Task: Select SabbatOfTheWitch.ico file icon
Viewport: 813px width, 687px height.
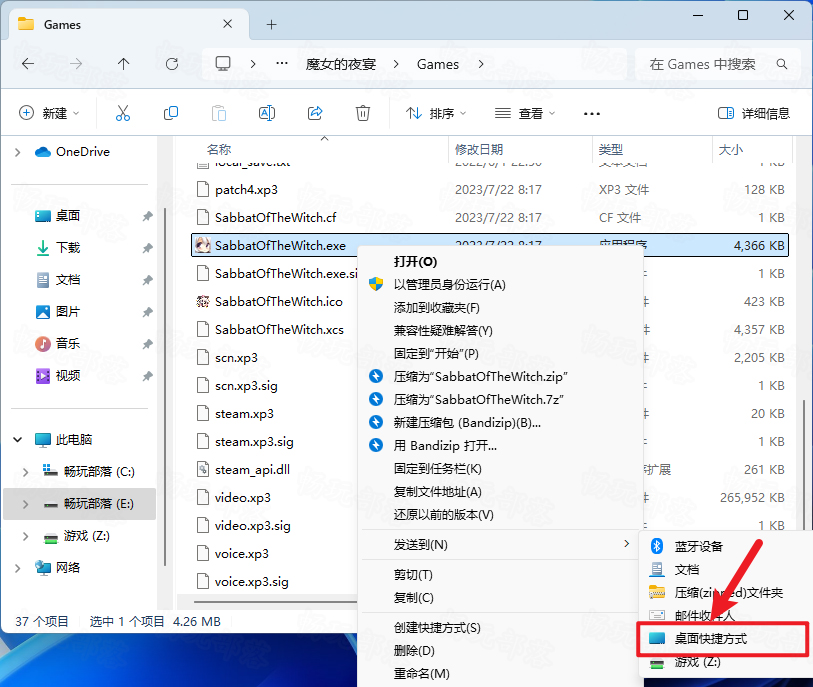Action: [x=203, y=301]
